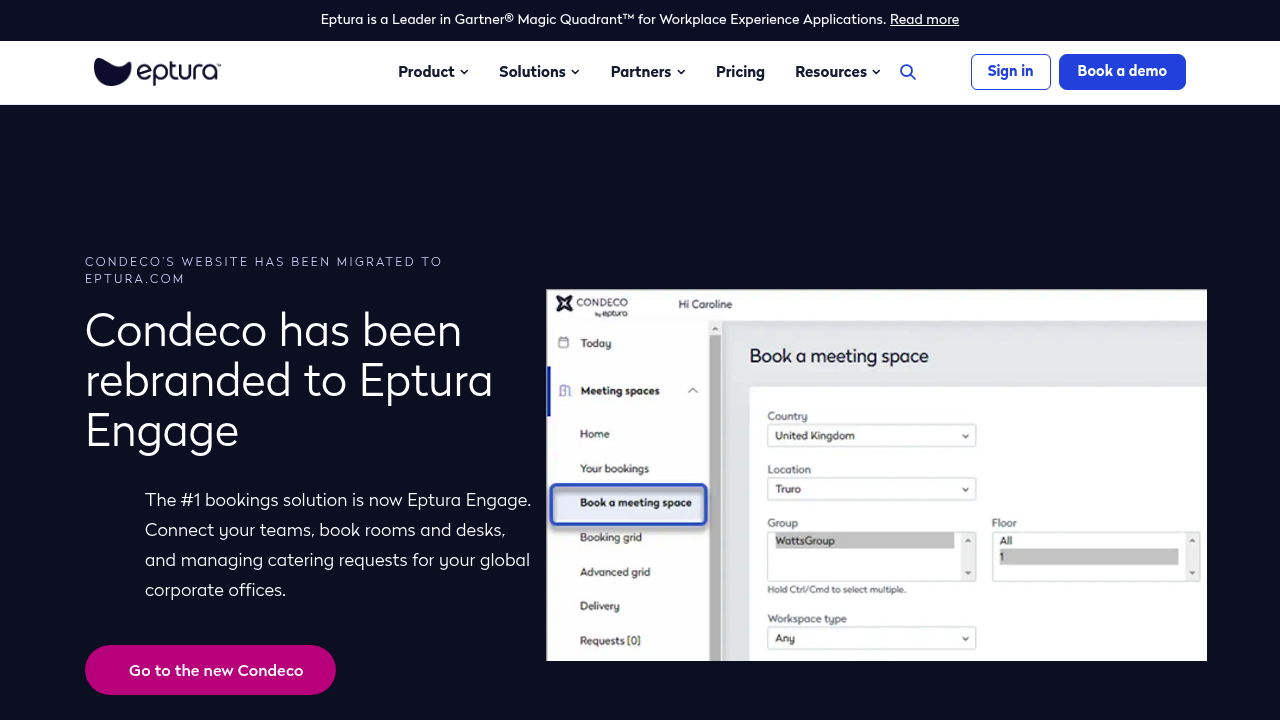
Task: Open the Read more link in the banner
Action: [x=924, y=19]
